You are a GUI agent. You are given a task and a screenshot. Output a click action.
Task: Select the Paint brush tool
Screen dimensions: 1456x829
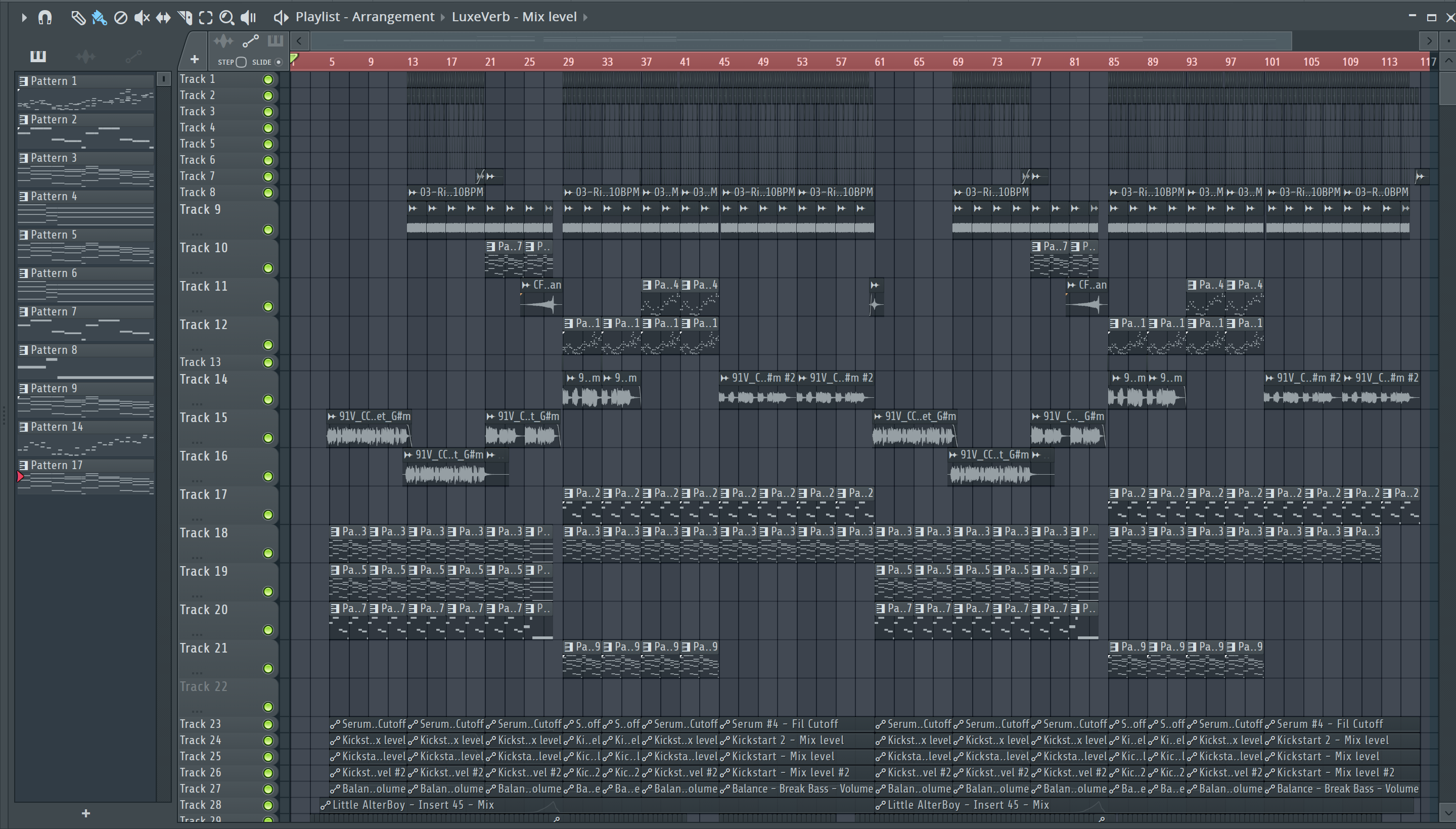(99, 18)
